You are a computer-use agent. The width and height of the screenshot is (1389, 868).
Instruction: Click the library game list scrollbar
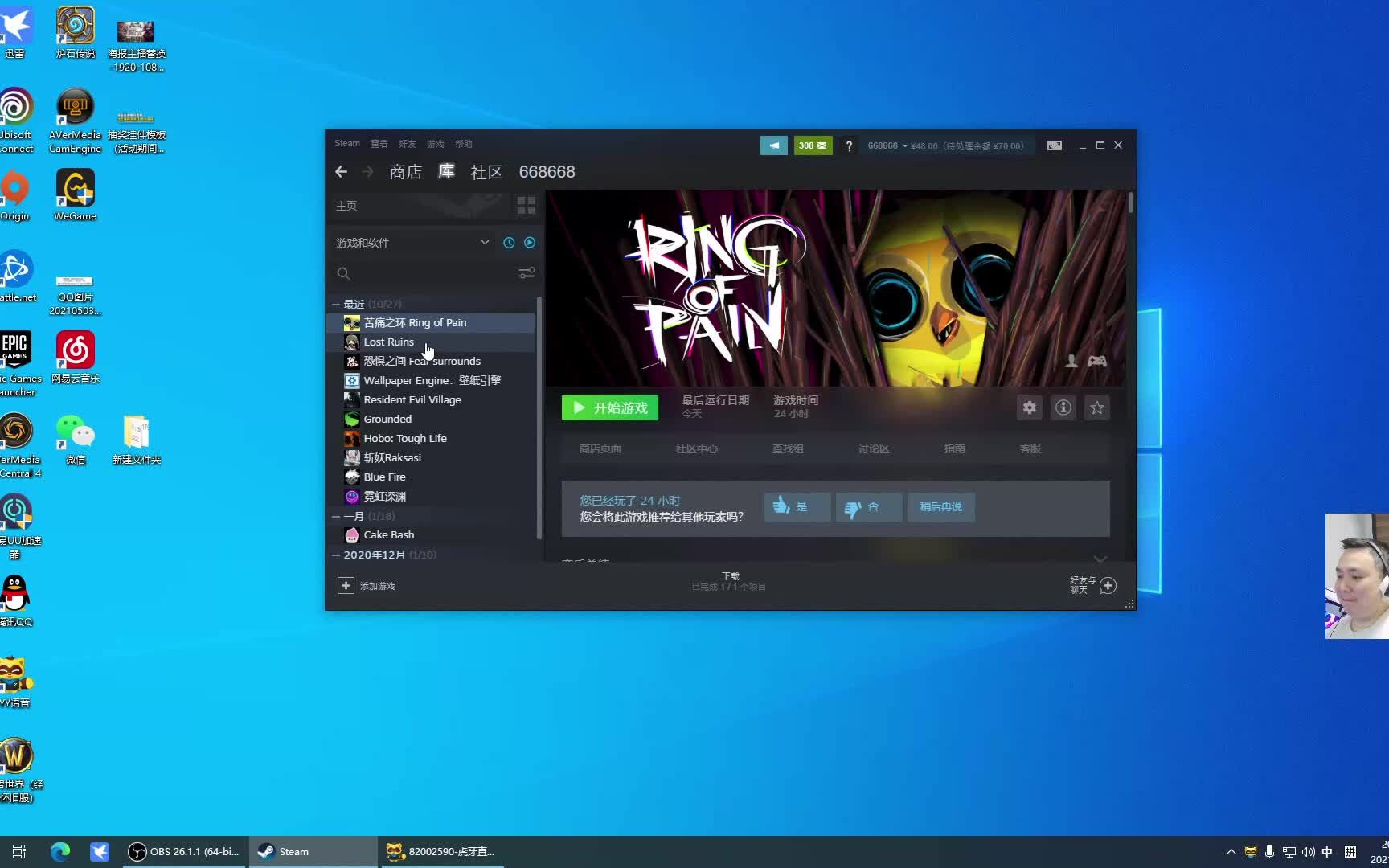(x=539, y=418)
